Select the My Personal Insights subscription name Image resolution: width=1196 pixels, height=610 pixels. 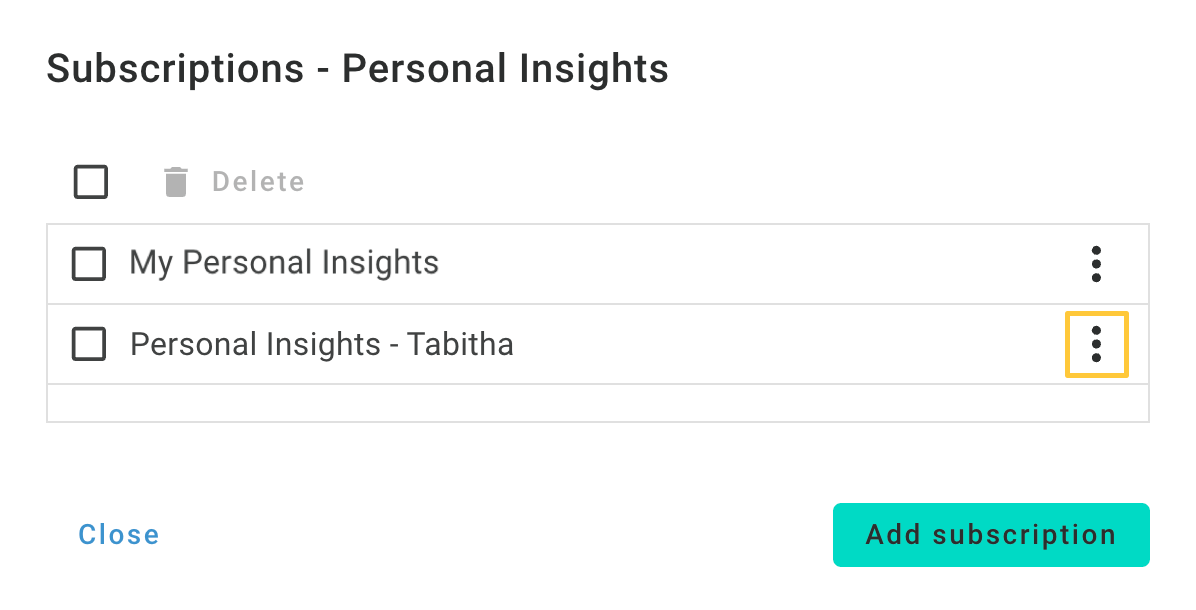pyautogui.click(x=284, y=263)
